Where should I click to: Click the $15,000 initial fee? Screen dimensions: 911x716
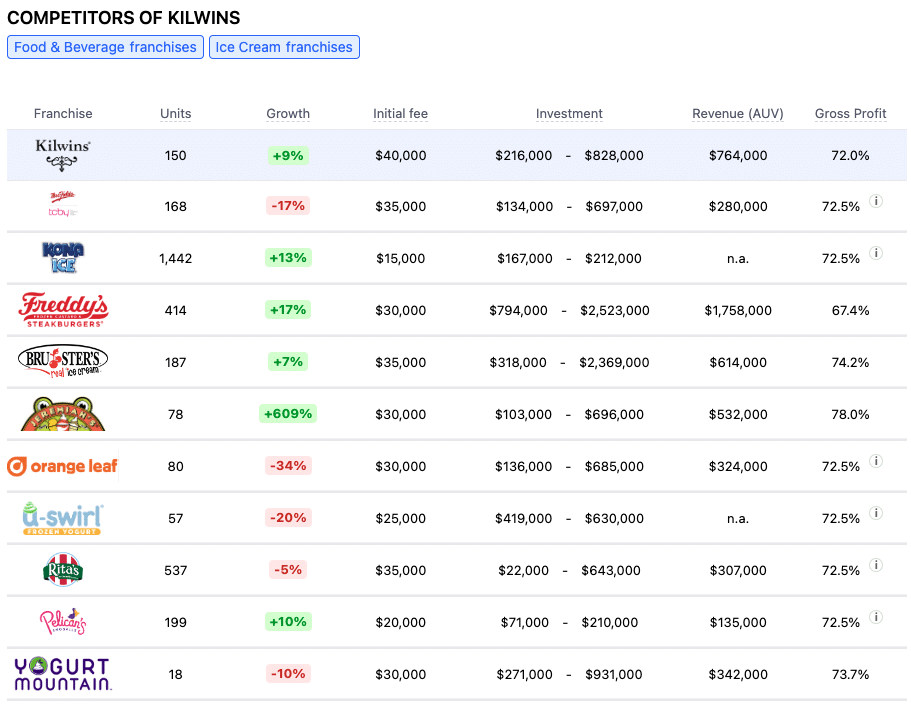coord(401,258)
